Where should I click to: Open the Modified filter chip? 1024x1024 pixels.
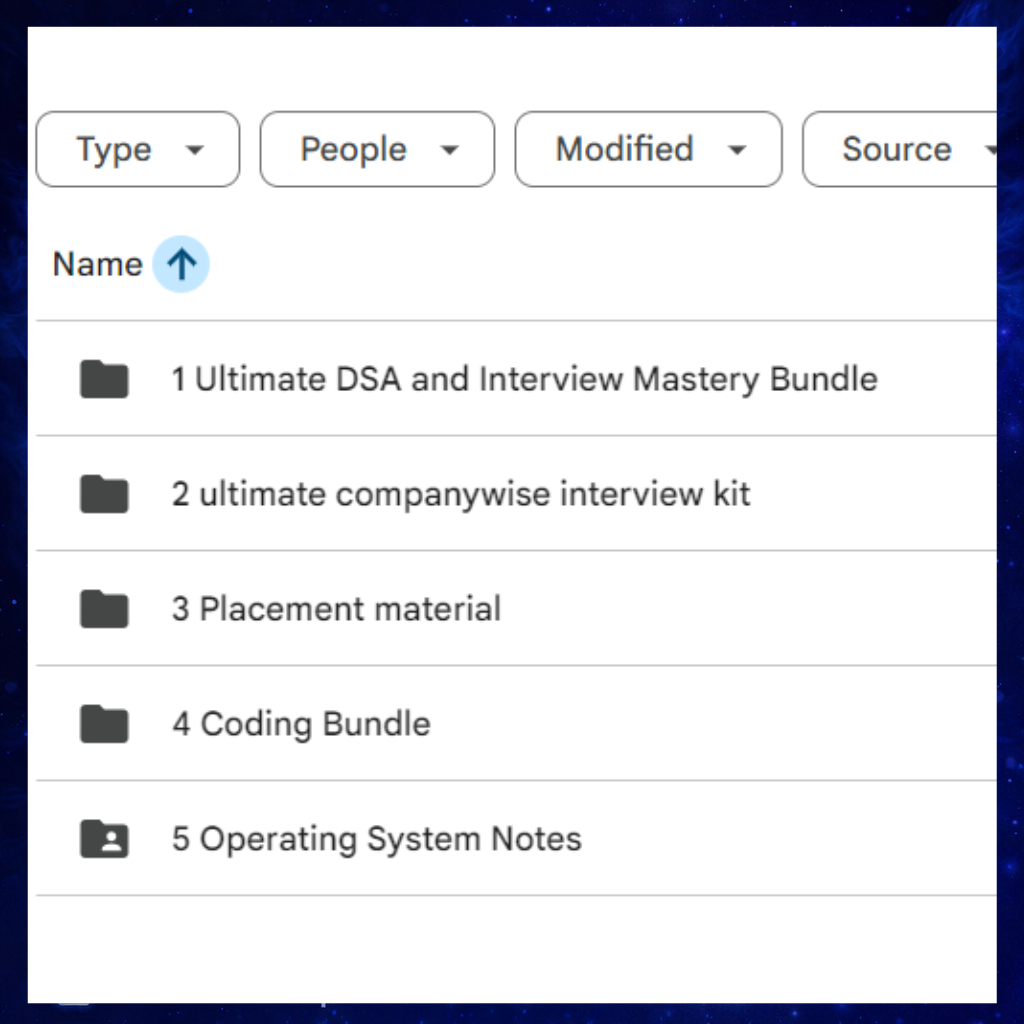point(647,150)
